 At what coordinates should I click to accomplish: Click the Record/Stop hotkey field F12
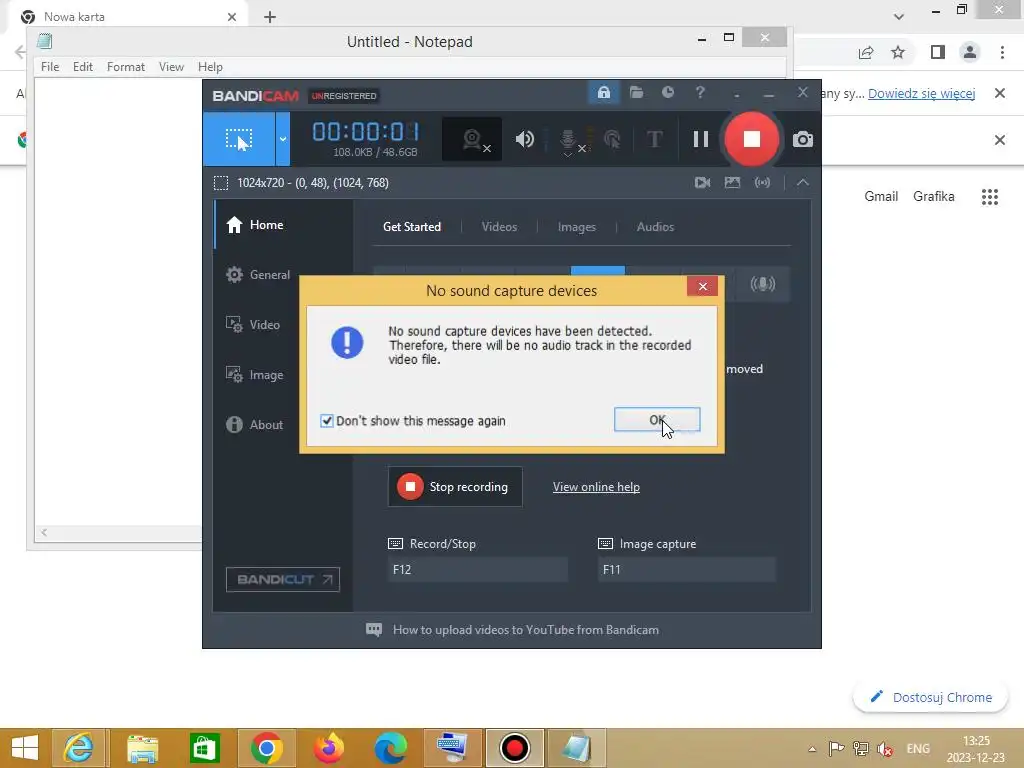coord(478,569)
